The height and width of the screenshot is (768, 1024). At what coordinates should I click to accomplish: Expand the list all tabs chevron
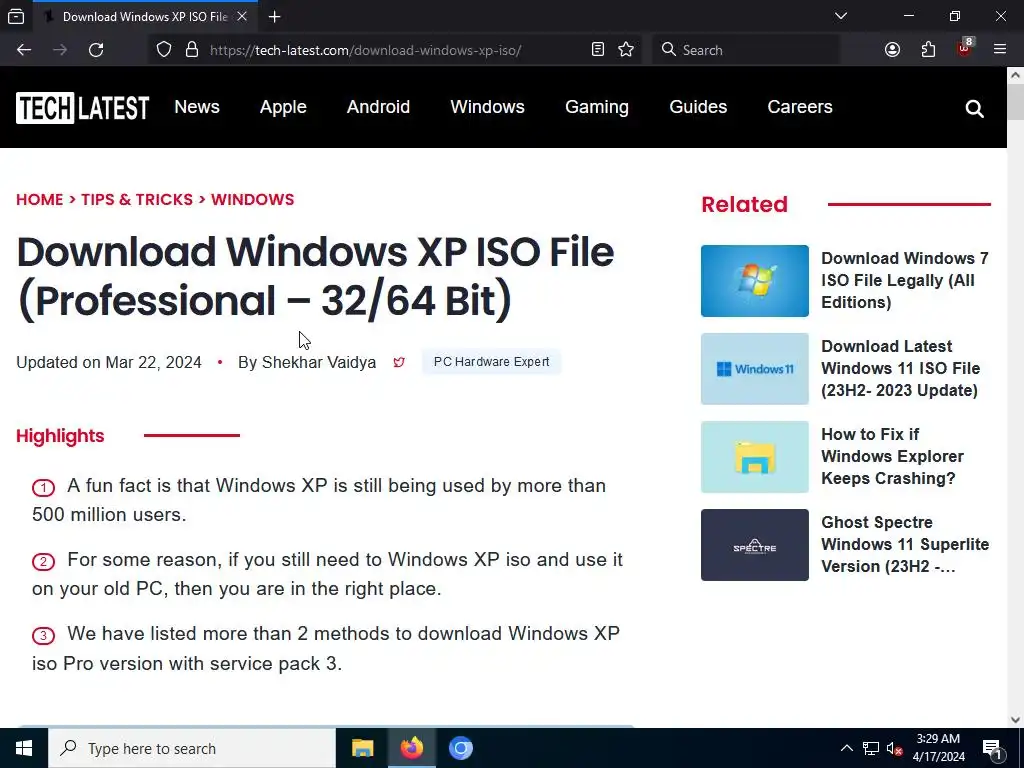coord(841,16)
